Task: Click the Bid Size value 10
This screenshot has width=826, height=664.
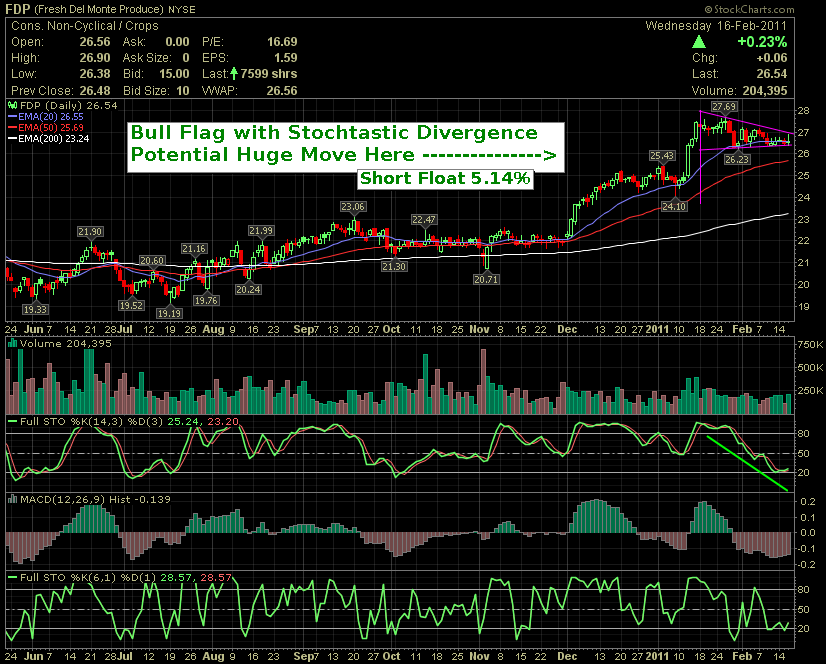Action: (182, 91)
